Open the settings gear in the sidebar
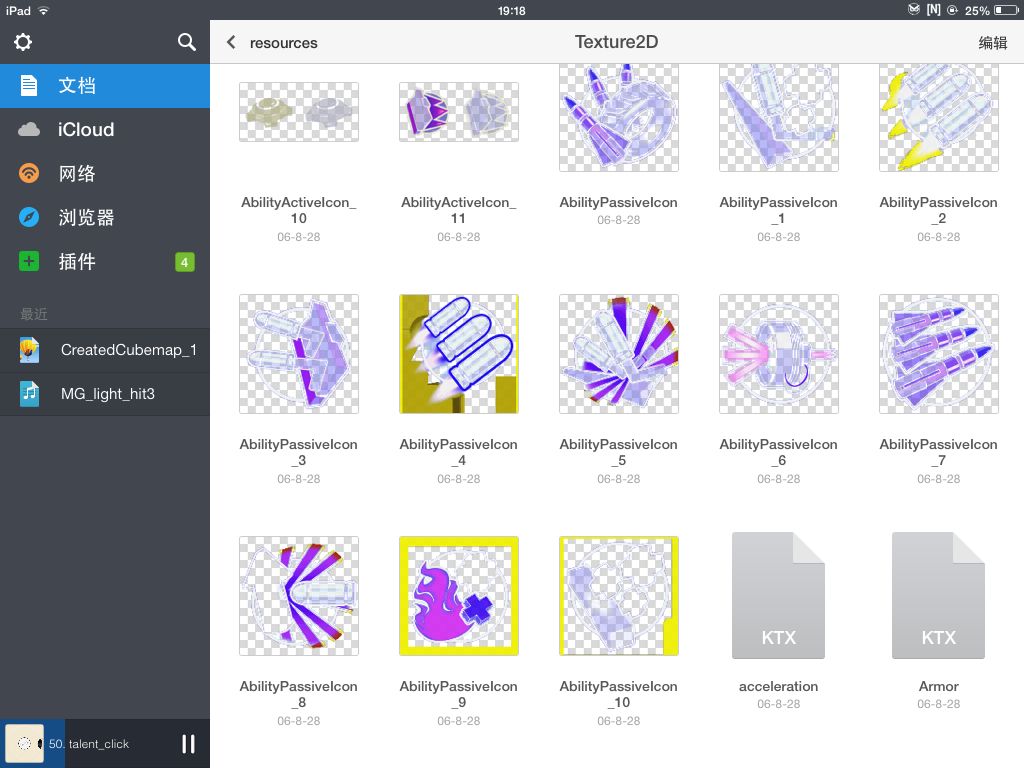Image resolution: width=1024 pixels, height=768 pixels. pos(23,42)
